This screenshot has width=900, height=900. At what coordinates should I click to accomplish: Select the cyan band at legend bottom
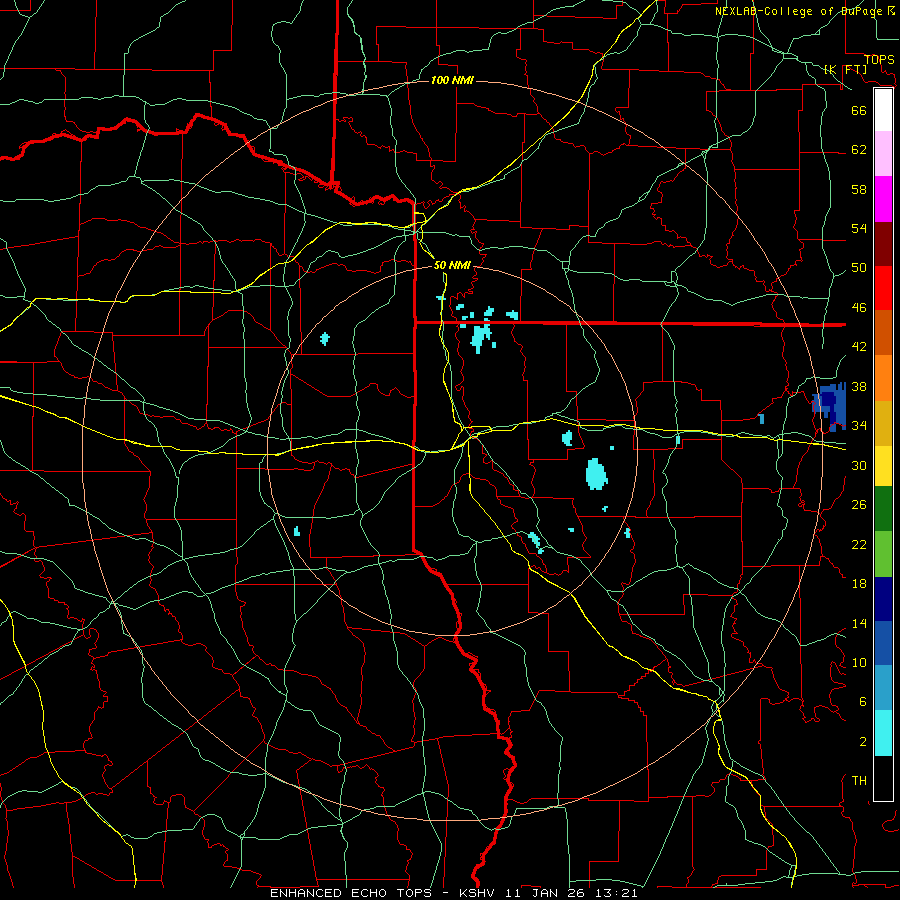(883, 733)
